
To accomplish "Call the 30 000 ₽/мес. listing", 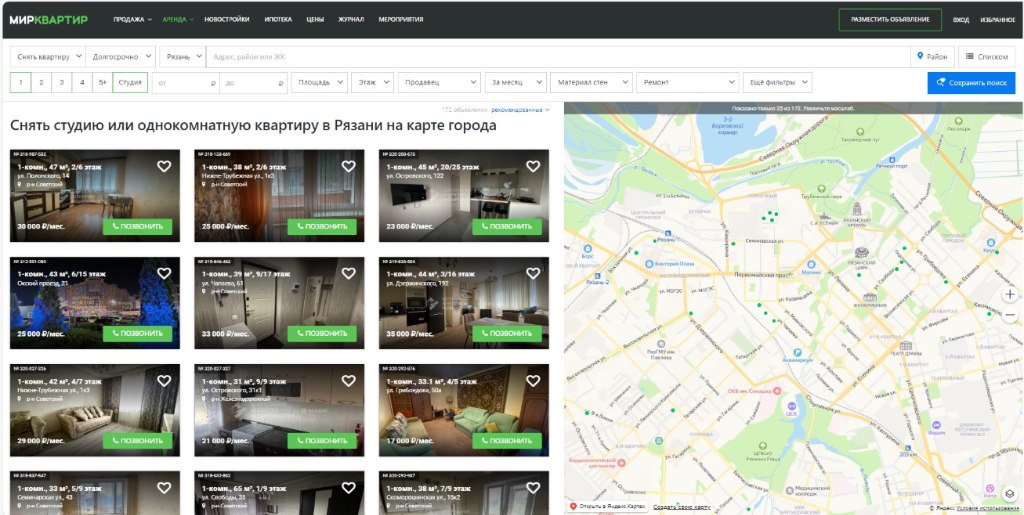I will point(137,226).
